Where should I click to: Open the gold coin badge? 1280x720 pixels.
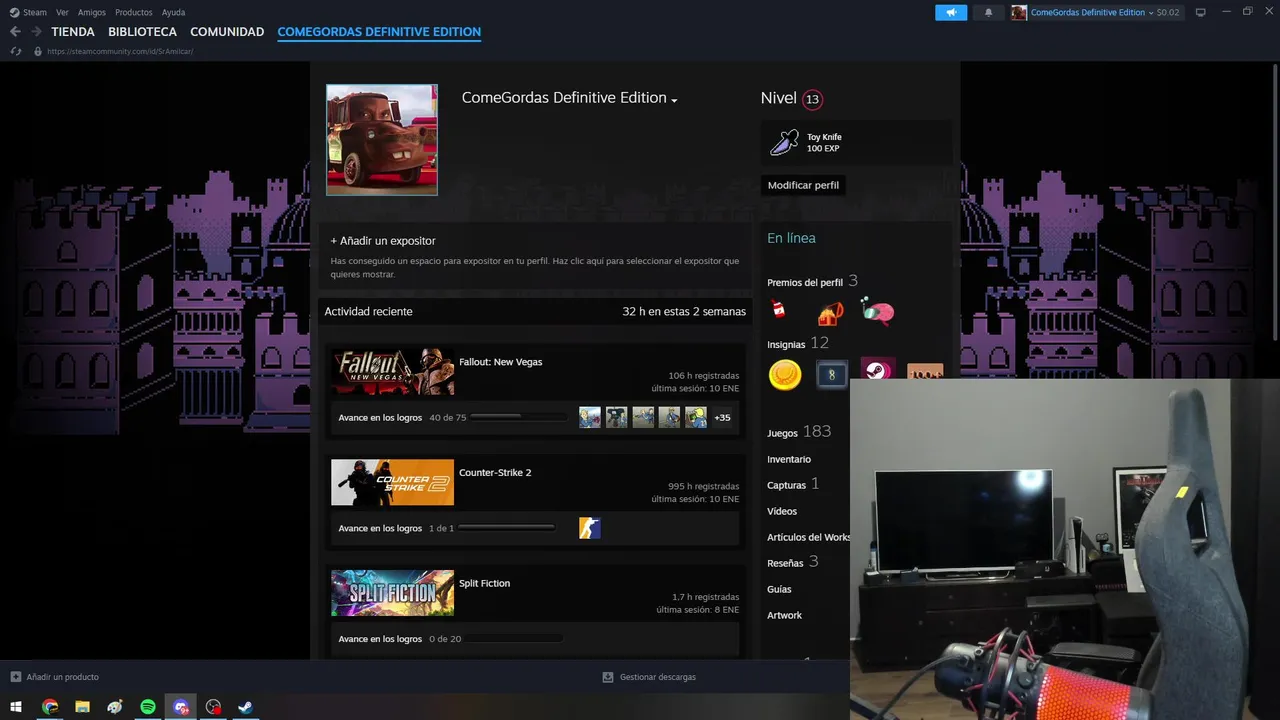click(x=785, y=375)
